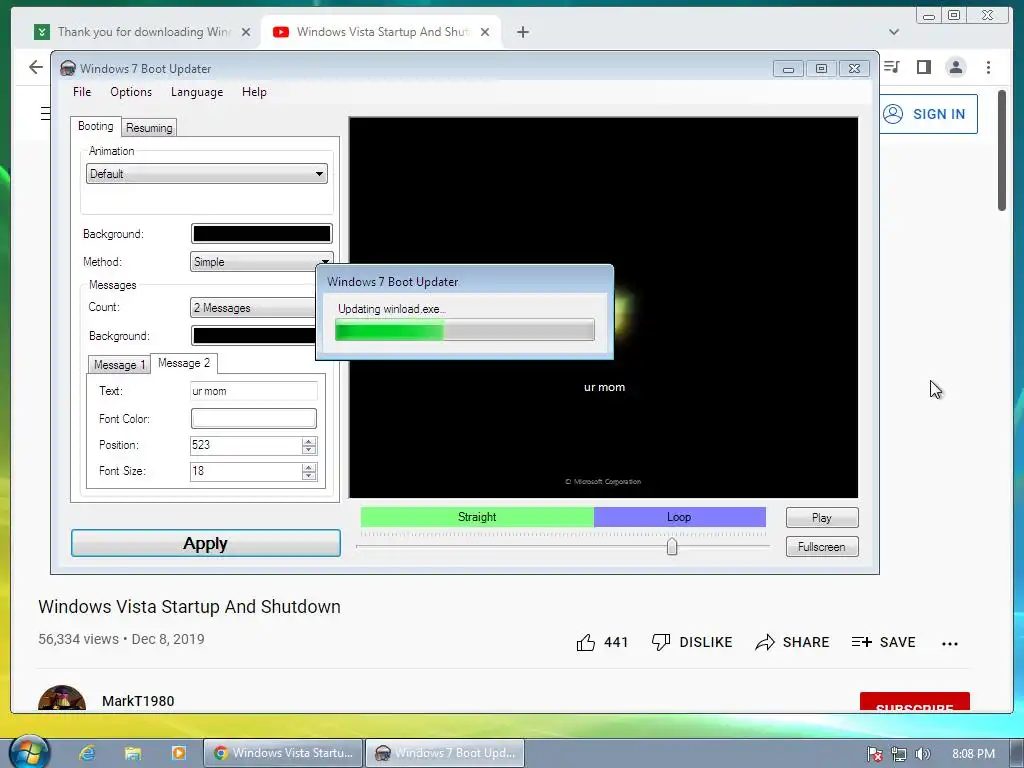Open the Options menu

pos(131,92)
